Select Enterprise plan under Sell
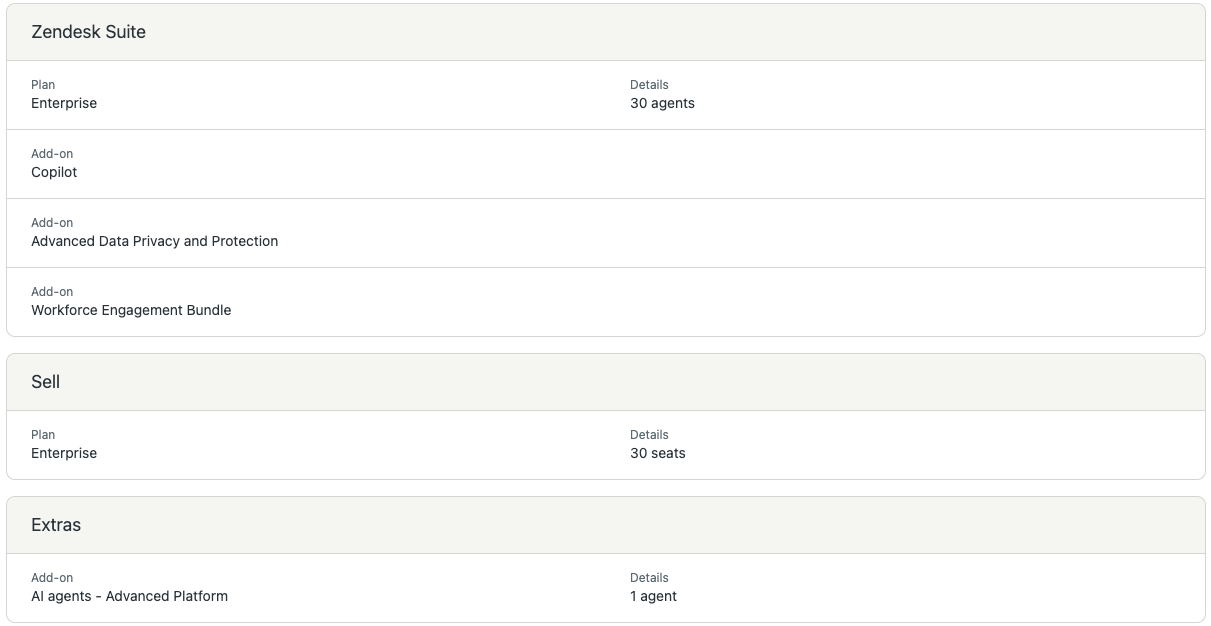 coord(64,453)
